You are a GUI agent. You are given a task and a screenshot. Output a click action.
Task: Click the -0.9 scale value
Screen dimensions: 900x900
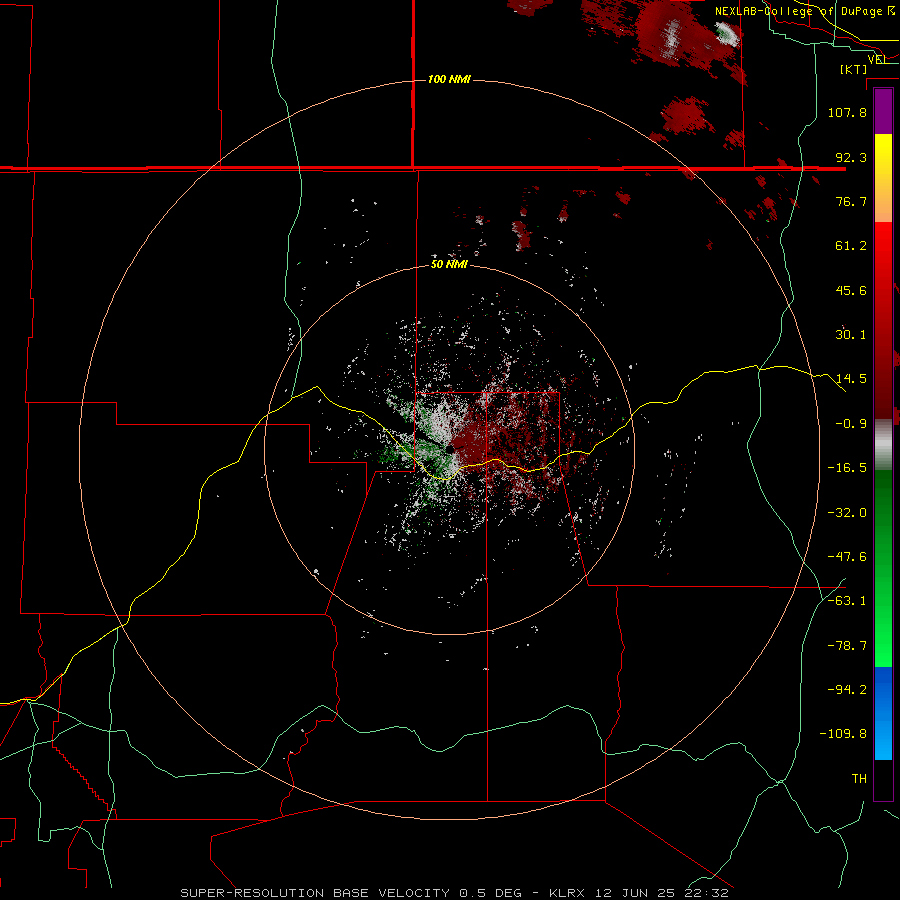pyautogui.click(x=851, y=424)
